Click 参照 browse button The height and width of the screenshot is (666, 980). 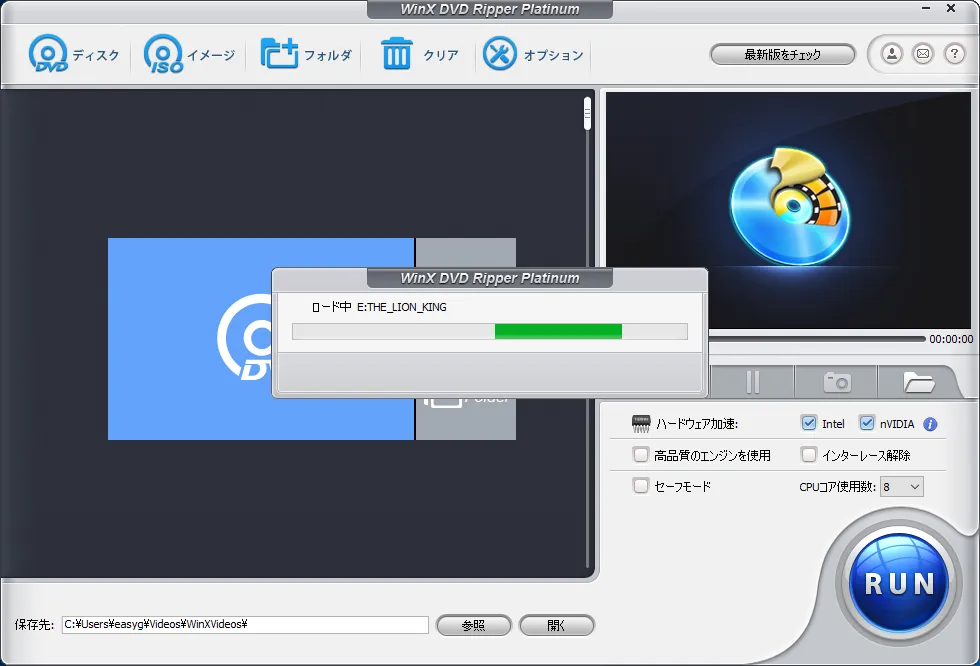pyautogui.click(x=473, y=625)
